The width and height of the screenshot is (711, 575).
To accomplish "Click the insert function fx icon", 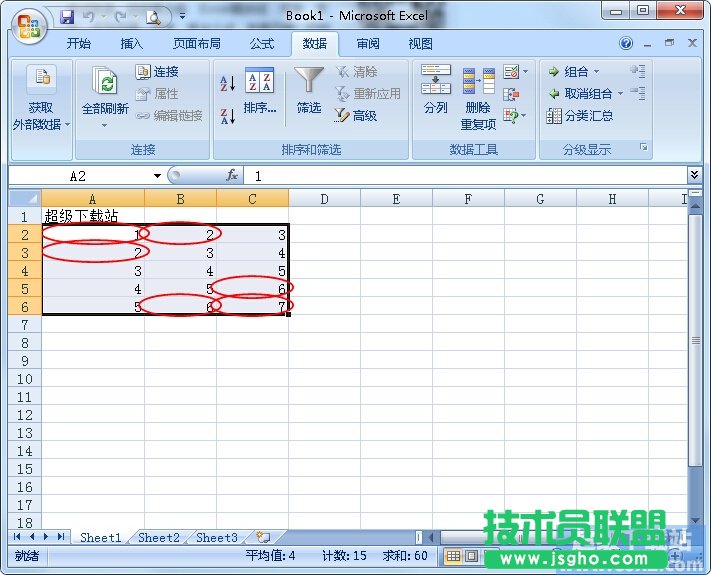I will pos(232,175).
